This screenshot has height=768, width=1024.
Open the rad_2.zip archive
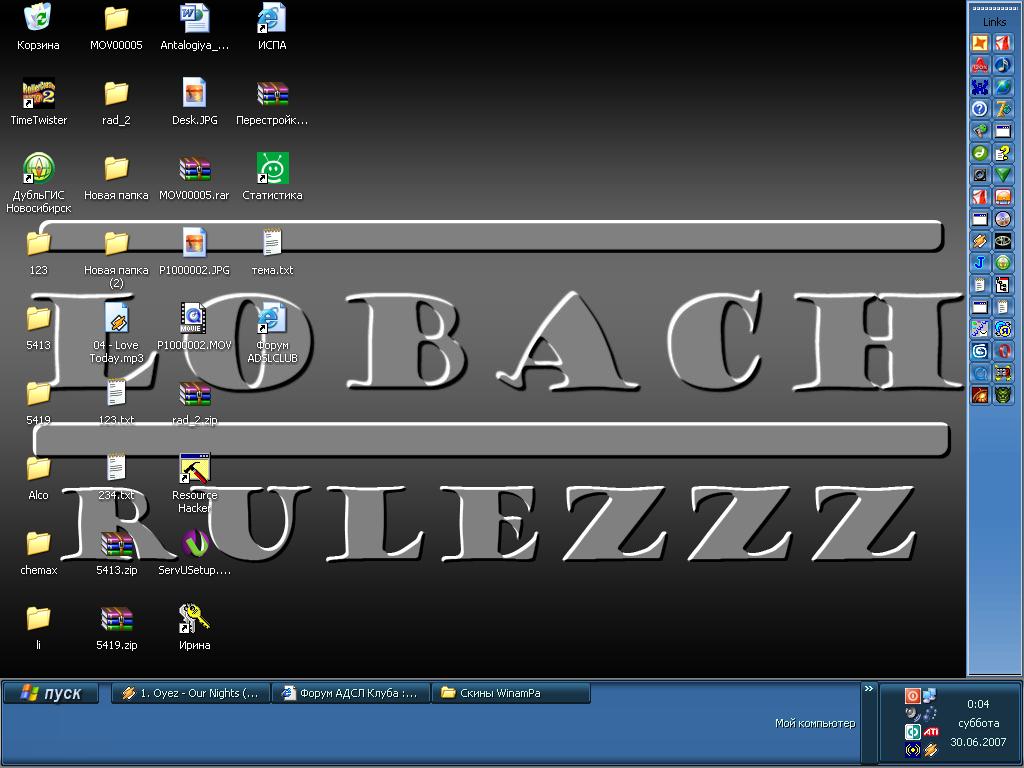pos(195,402)
